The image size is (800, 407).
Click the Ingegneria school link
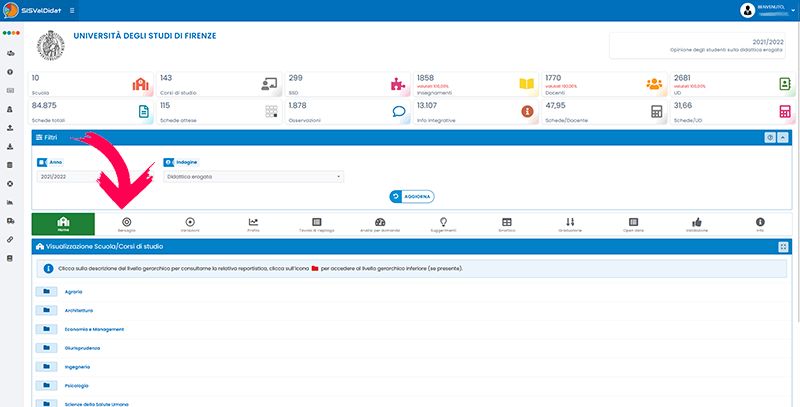coord(78,367)
